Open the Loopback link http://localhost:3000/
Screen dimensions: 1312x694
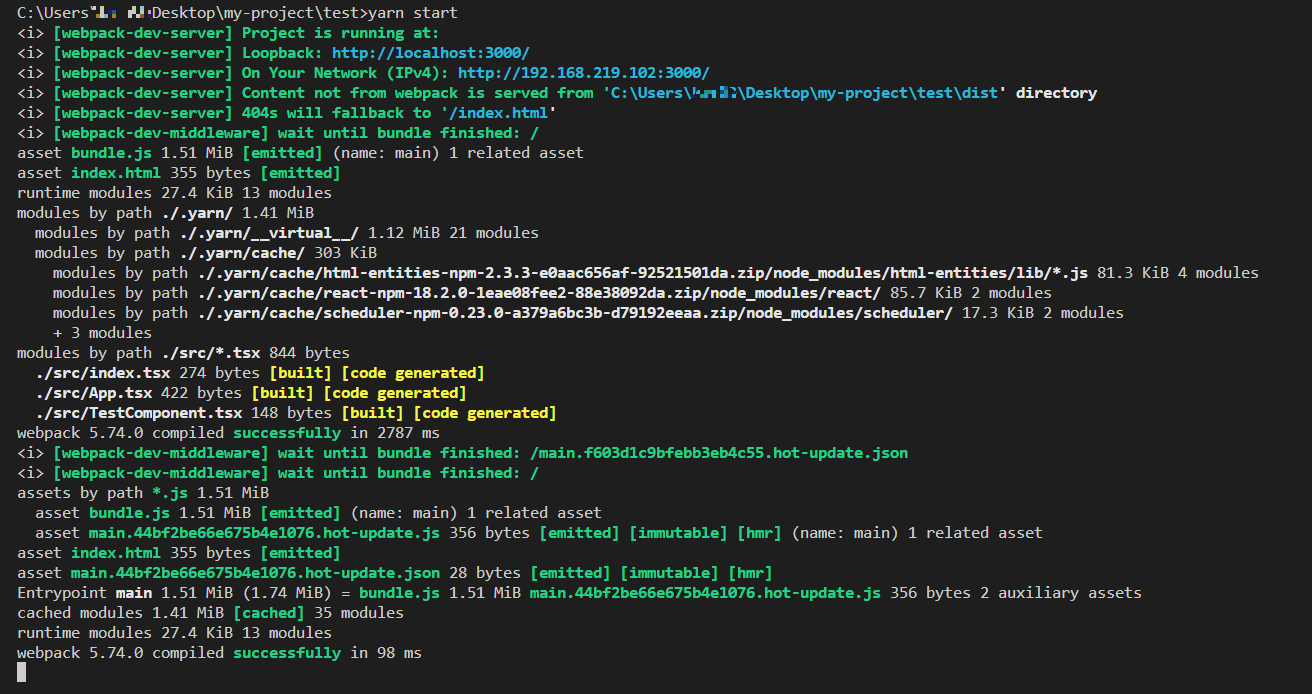431,53
